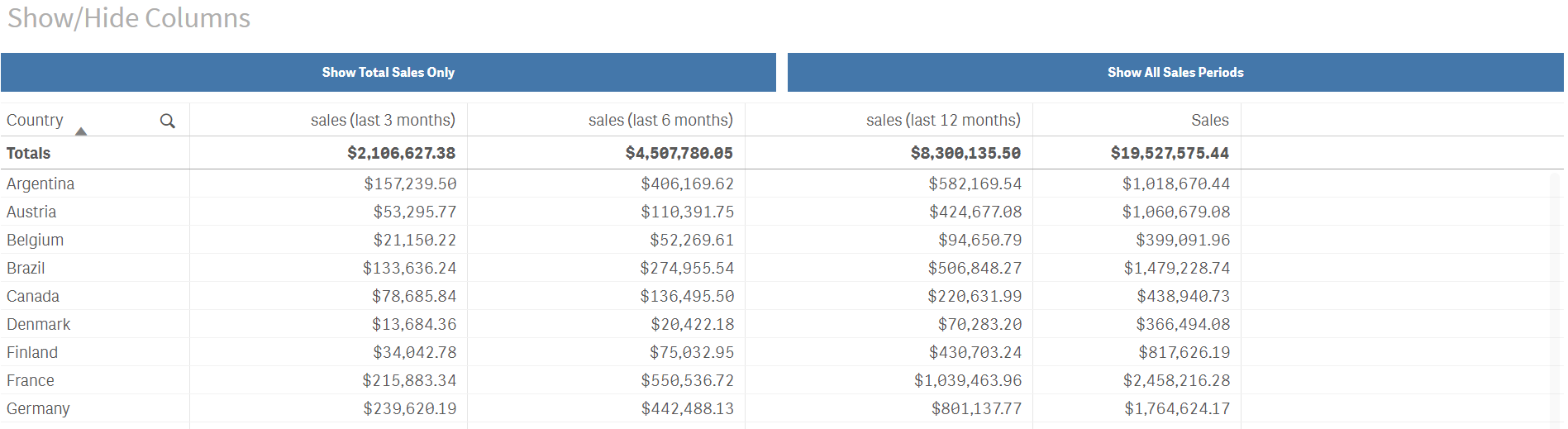Viewport: 1568px width, 429px height.
Task: Sort by the Country column header
Action: [x=36, y=121]
